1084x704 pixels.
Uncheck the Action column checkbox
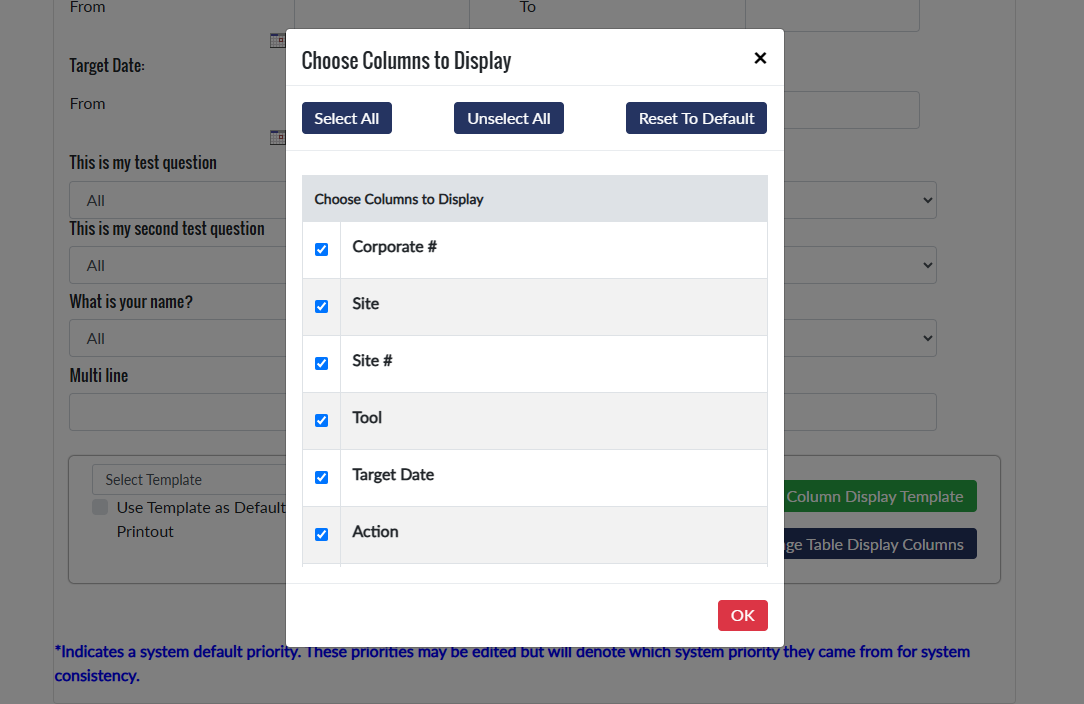coord(321,534)
